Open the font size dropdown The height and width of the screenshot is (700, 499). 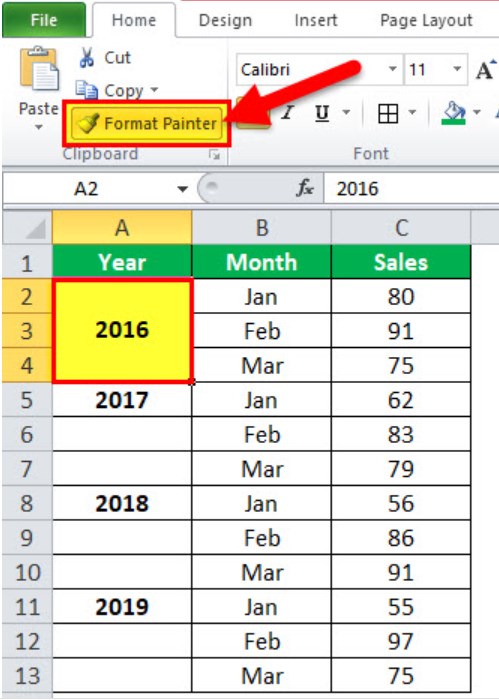coord(457,69)
